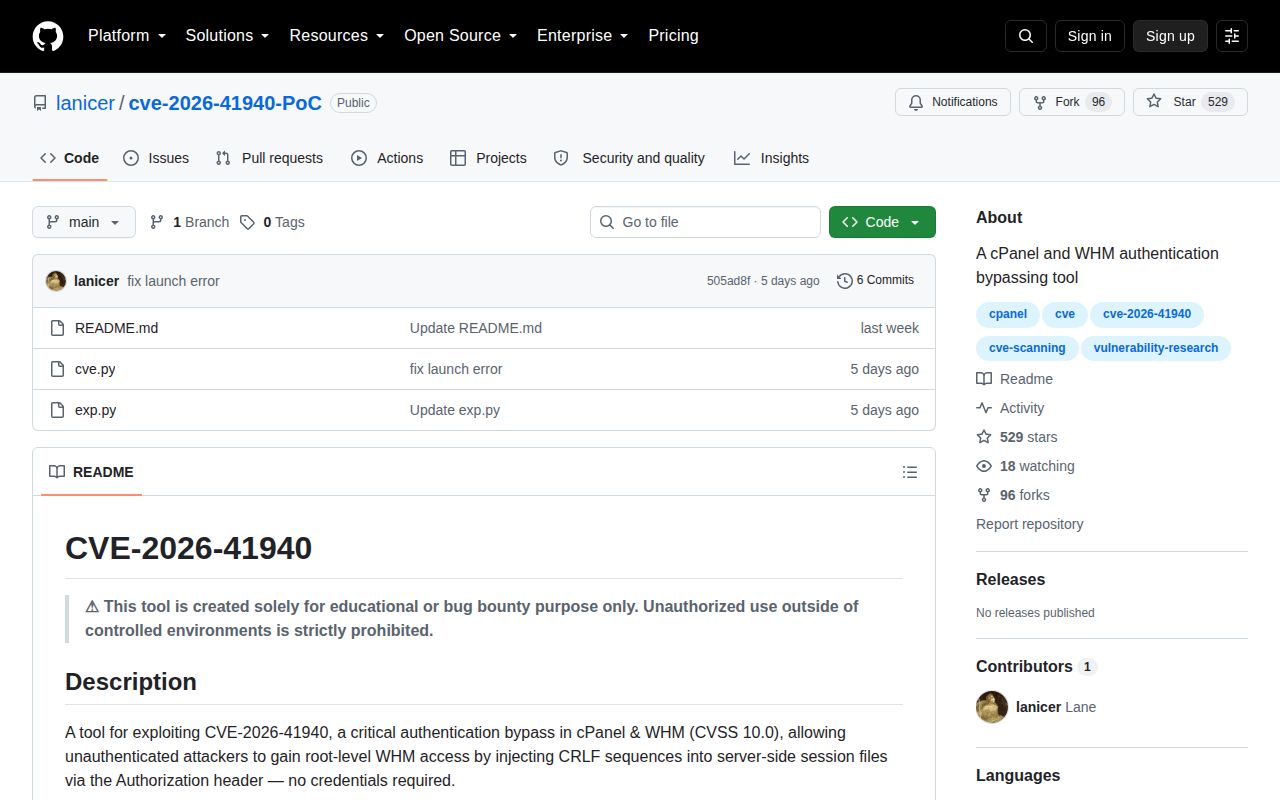The image size is (1280, 800).
Task: Click lanicer's contributor avatar
Action: click(992, 707)
